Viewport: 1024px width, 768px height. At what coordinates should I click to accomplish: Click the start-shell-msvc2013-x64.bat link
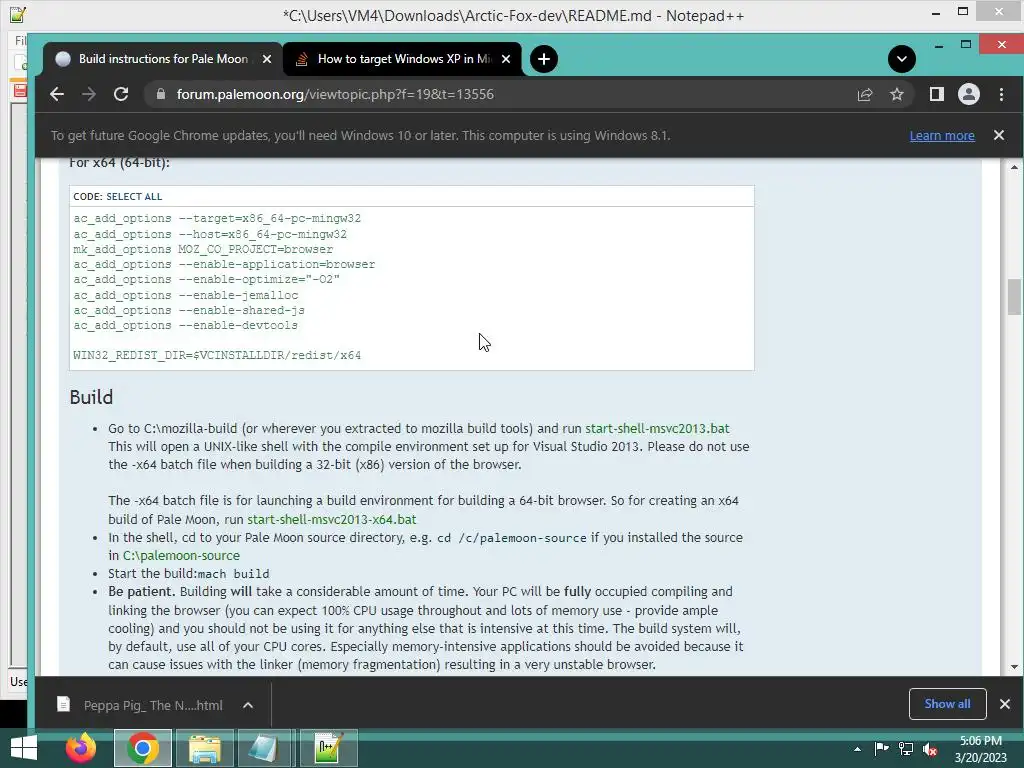[332, 519]
